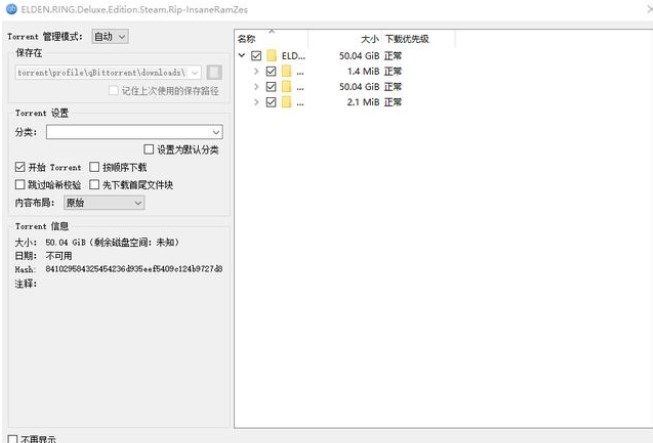Screen dimensions: 653x443
Task: Uncheck the 50.04 GiB subfolder checkbox
Action: [x=271, y=87]
